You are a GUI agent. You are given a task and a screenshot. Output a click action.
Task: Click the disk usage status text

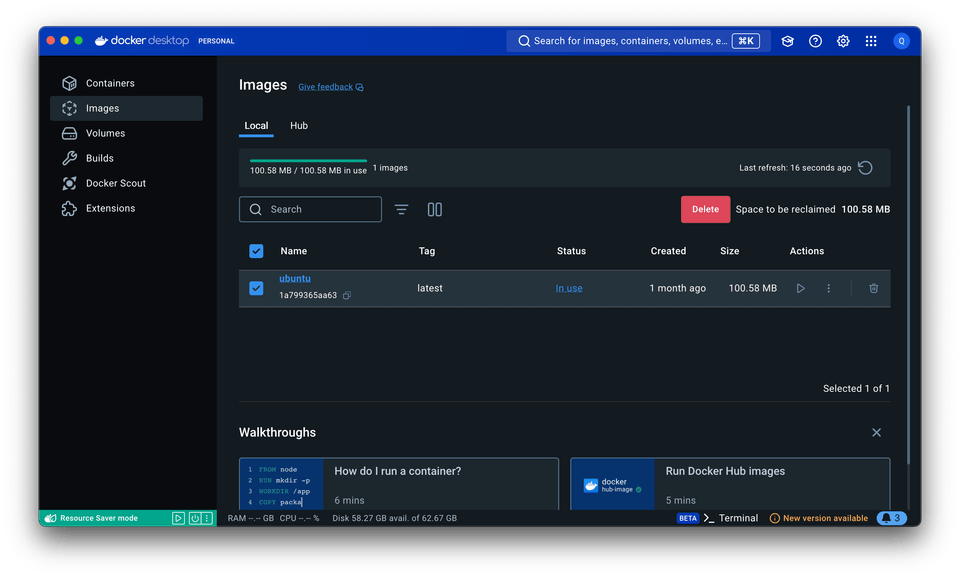[394, 518]
